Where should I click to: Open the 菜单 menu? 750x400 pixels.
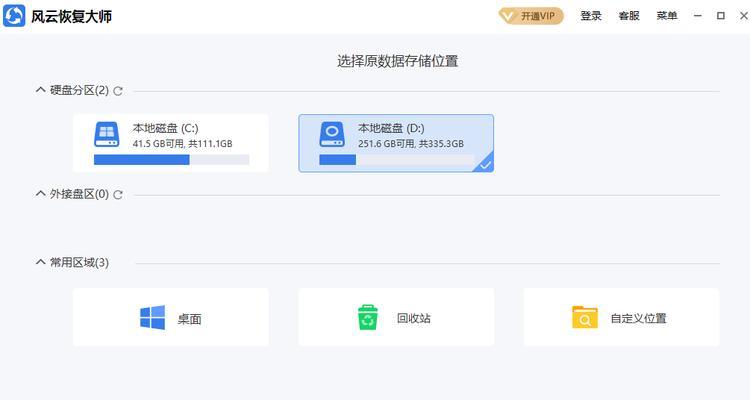667,16
